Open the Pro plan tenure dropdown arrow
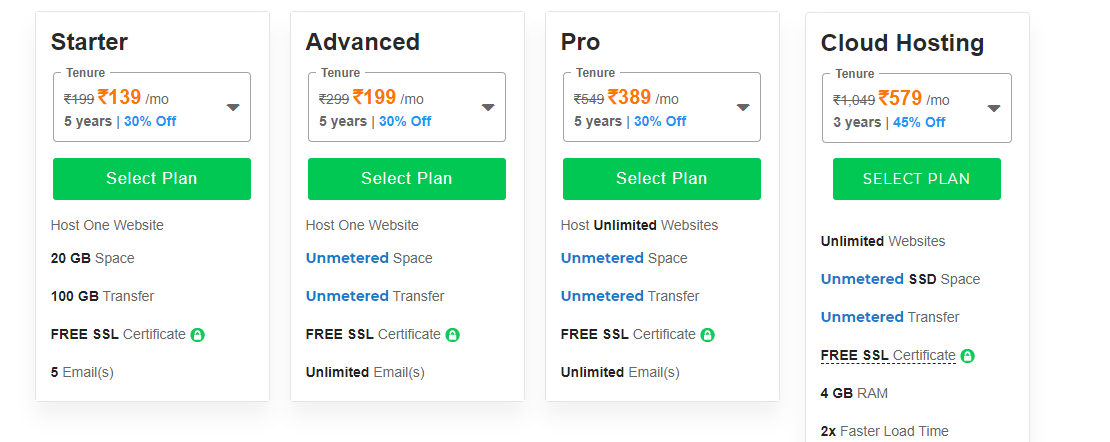Image resolution: width=1110 pixels, height=442 pixels. [x=743, y=107]
